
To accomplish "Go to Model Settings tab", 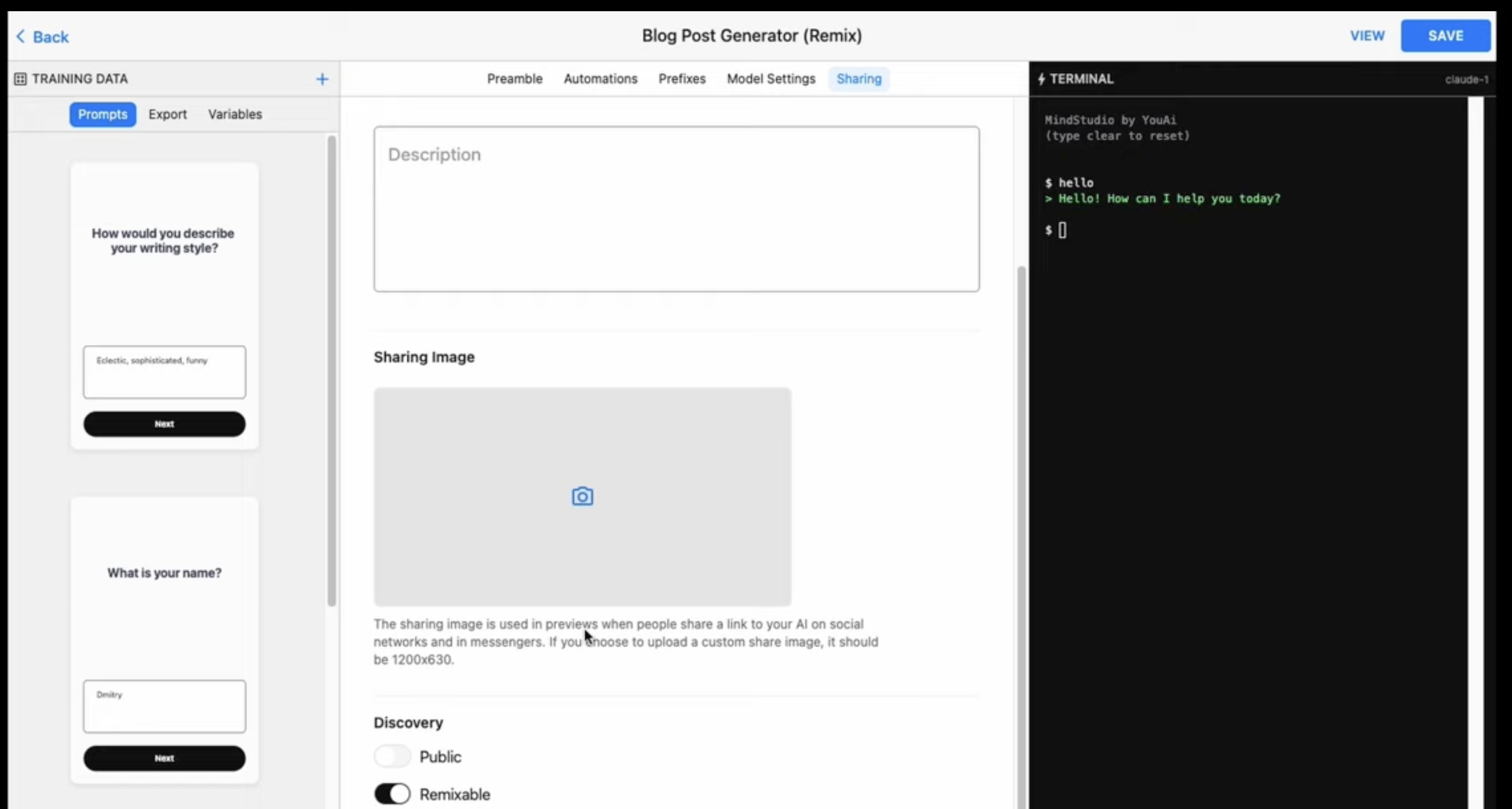I will 771,79.
